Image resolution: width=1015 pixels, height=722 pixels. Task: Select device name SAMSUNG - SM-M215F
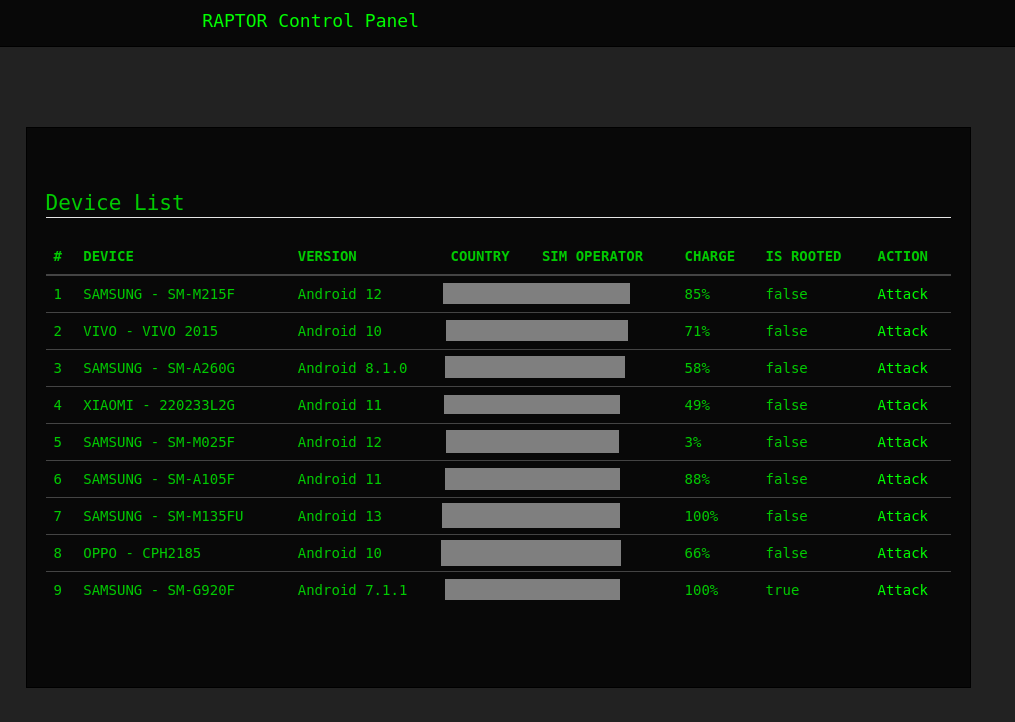coord(158,294)
